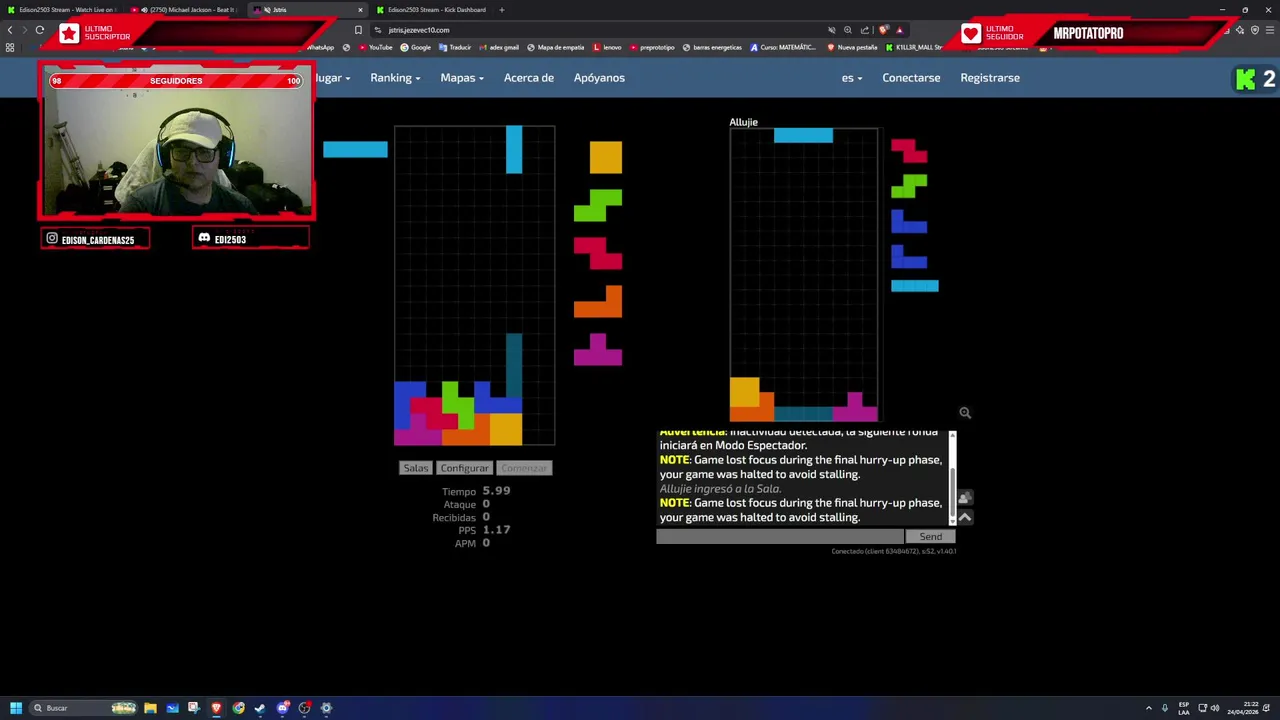Click the Instagram EDISON_CARDENAS25 badge
The height and width of the screenshot is (720, 1280).
pyautogui.click(x=95, y=239)
